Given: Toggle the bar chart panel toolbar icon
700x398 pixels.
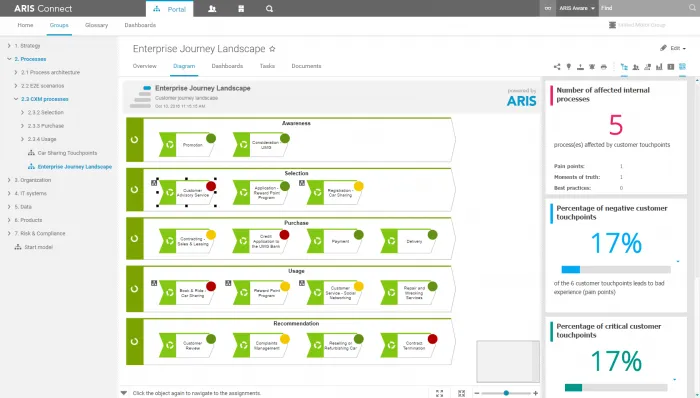Looking at the screenshot, I should [x=659, y=67].
